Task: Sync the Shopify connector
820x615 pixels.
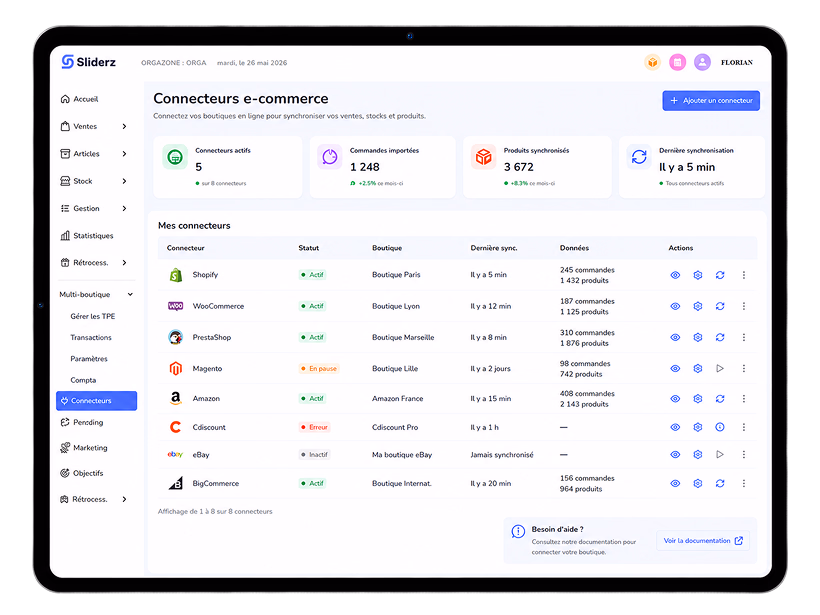Action: point(720,275)
